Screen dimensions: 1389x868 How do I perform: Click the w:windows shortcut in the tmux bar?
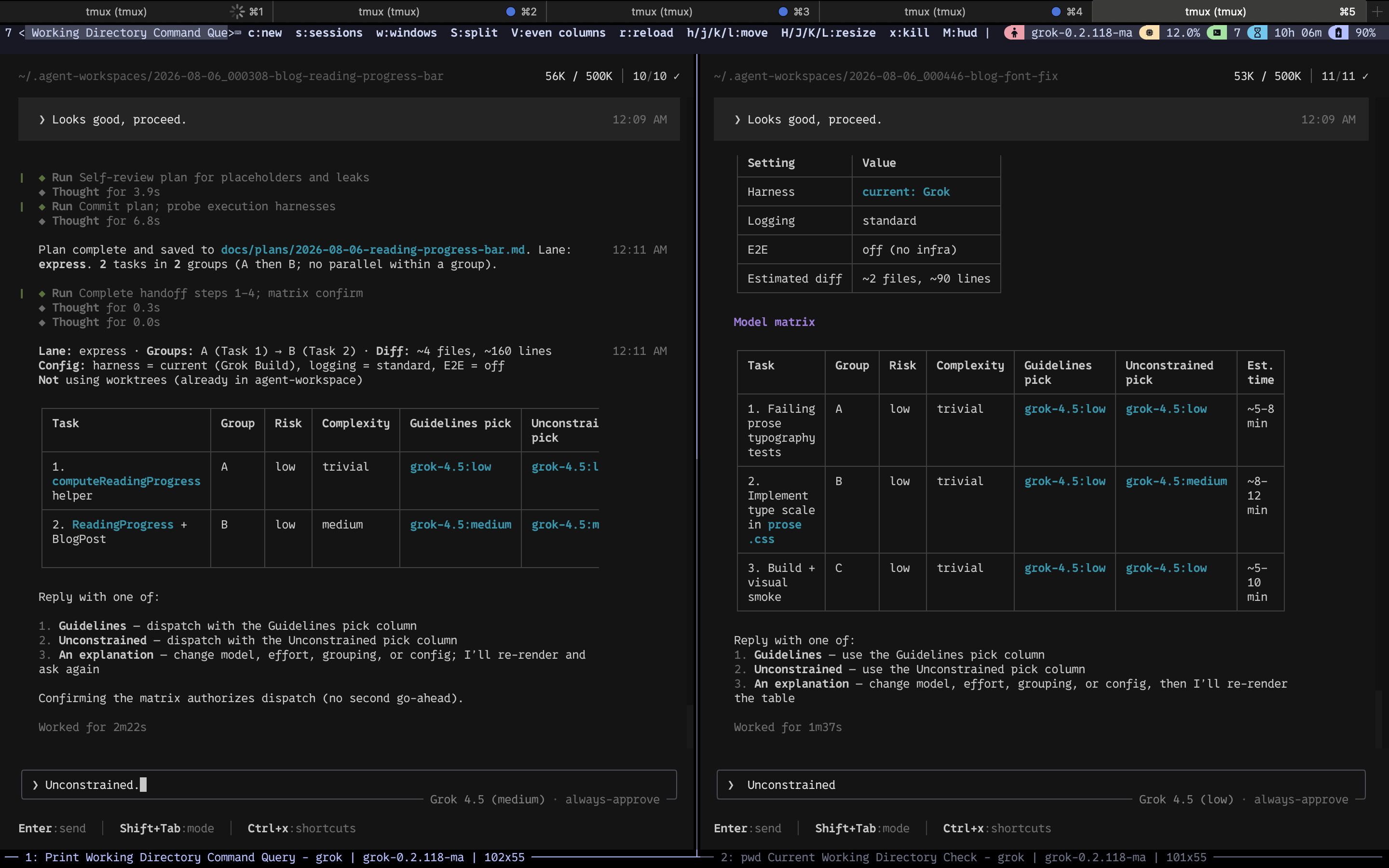tap(407, 33)
